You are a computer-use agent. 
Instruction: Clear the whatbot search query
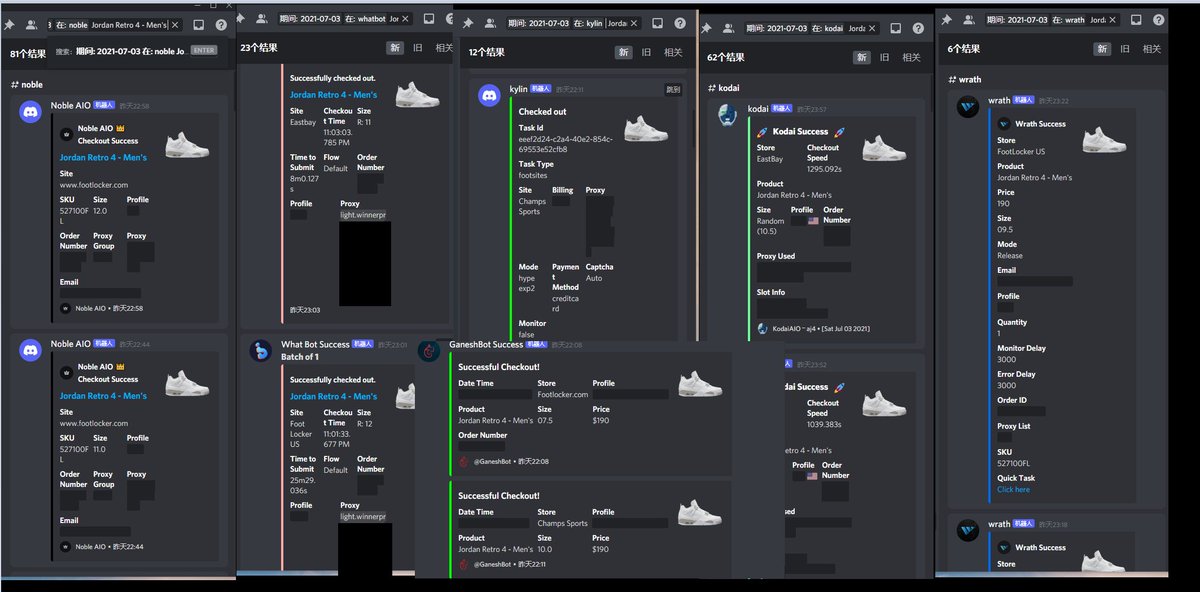tap(406, 19)
